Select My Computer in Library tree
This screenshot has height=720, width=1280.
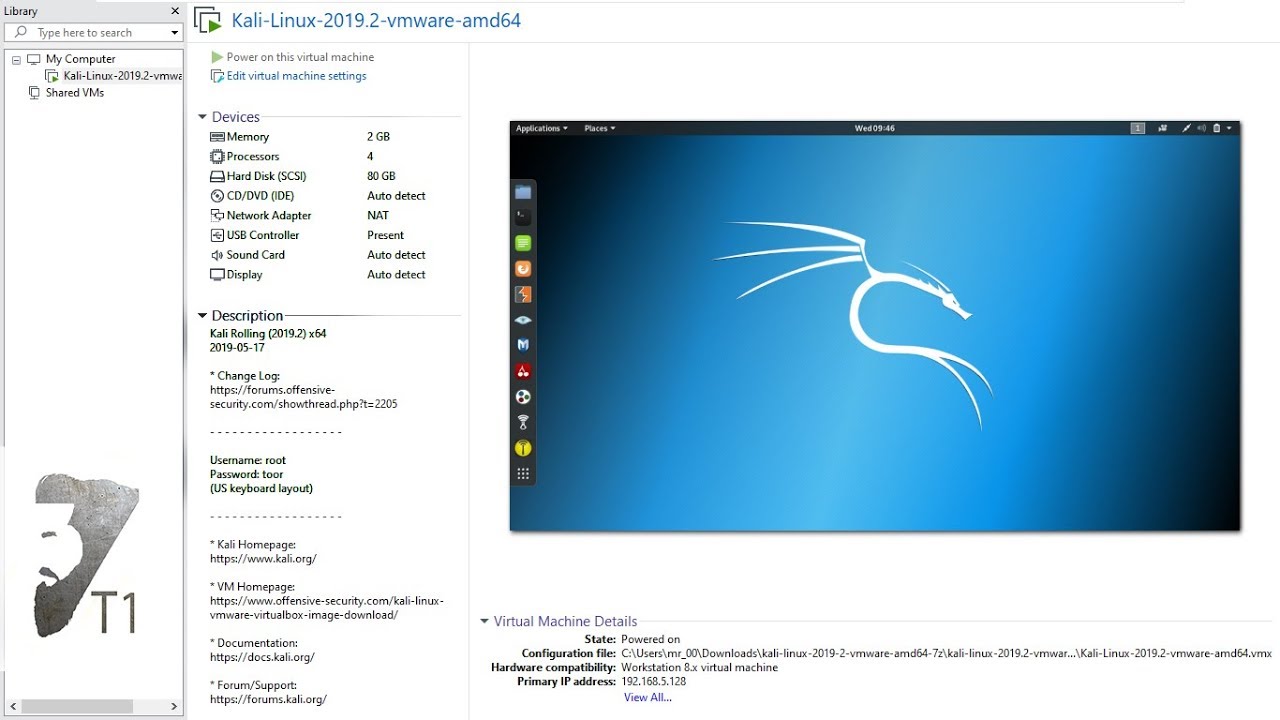81,59
